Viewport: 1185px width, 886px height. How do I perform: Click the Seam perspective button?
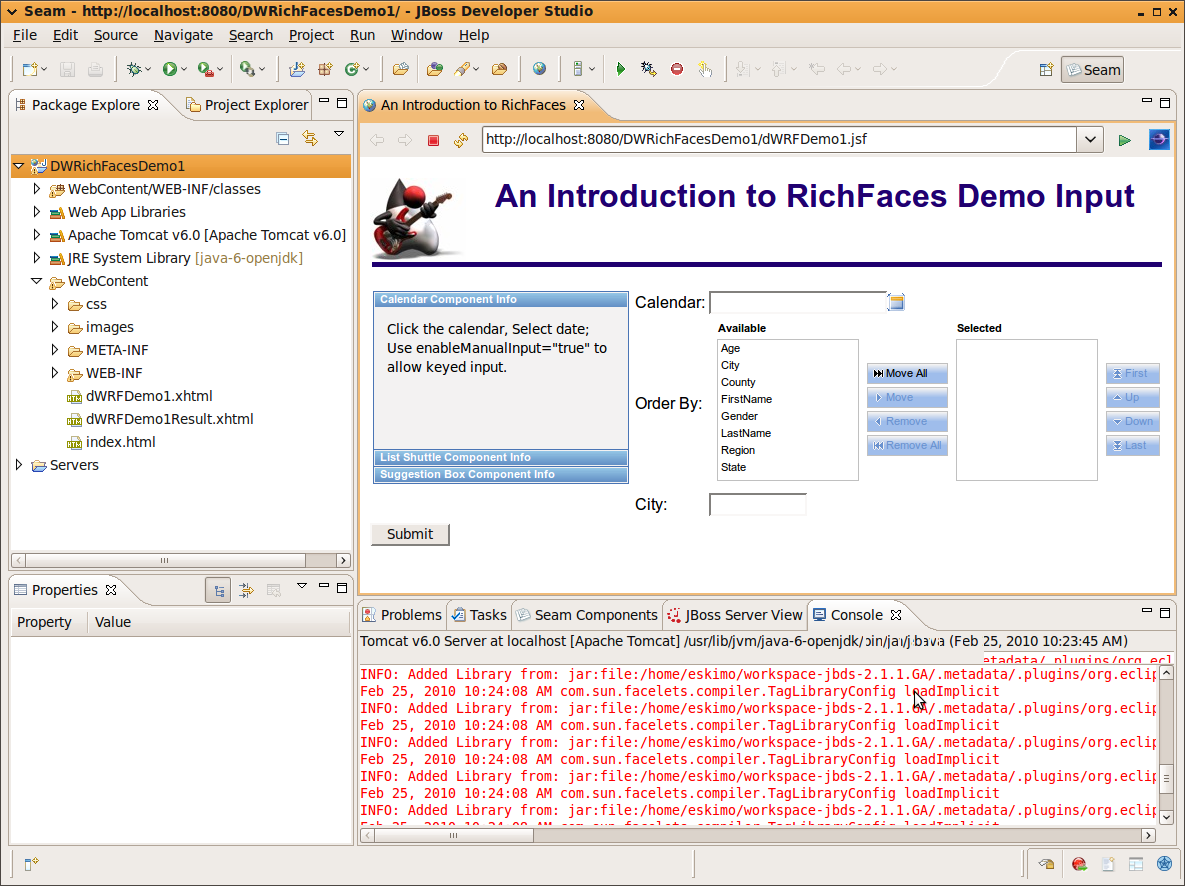[1093, 70]
